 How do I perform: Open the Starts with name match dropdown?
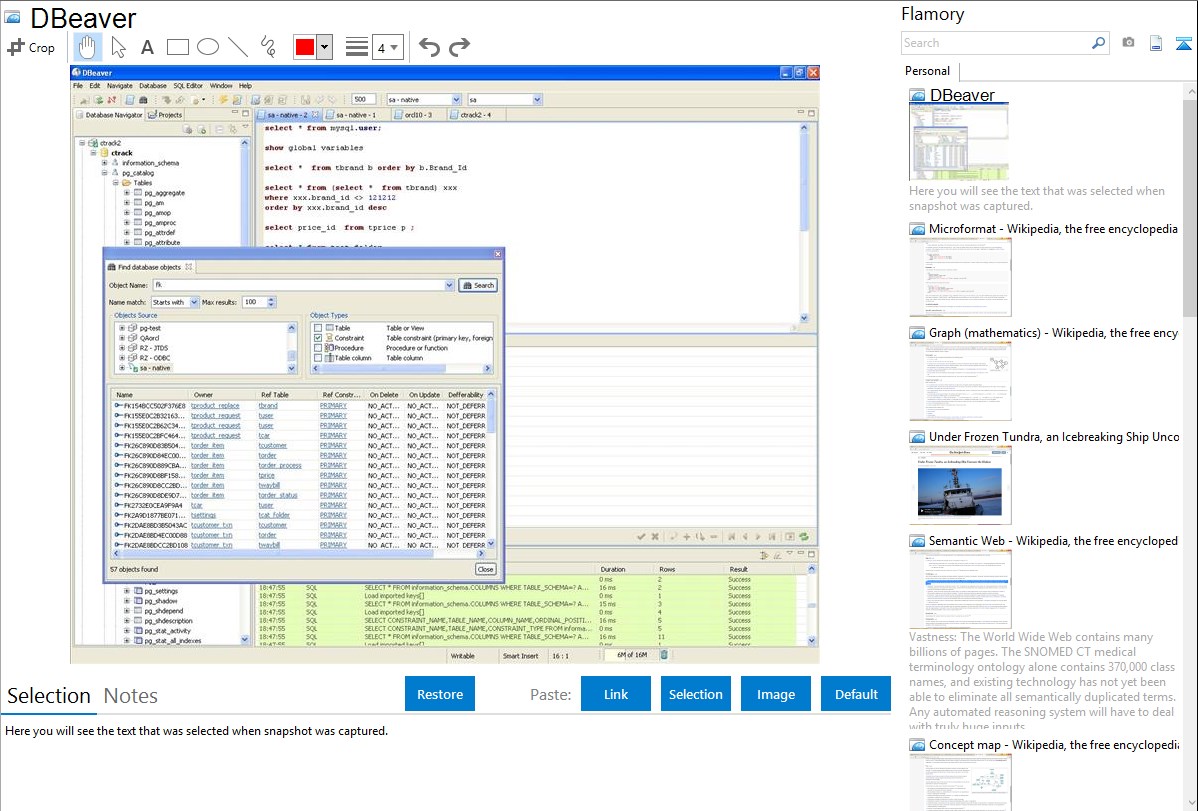point(174,302)
